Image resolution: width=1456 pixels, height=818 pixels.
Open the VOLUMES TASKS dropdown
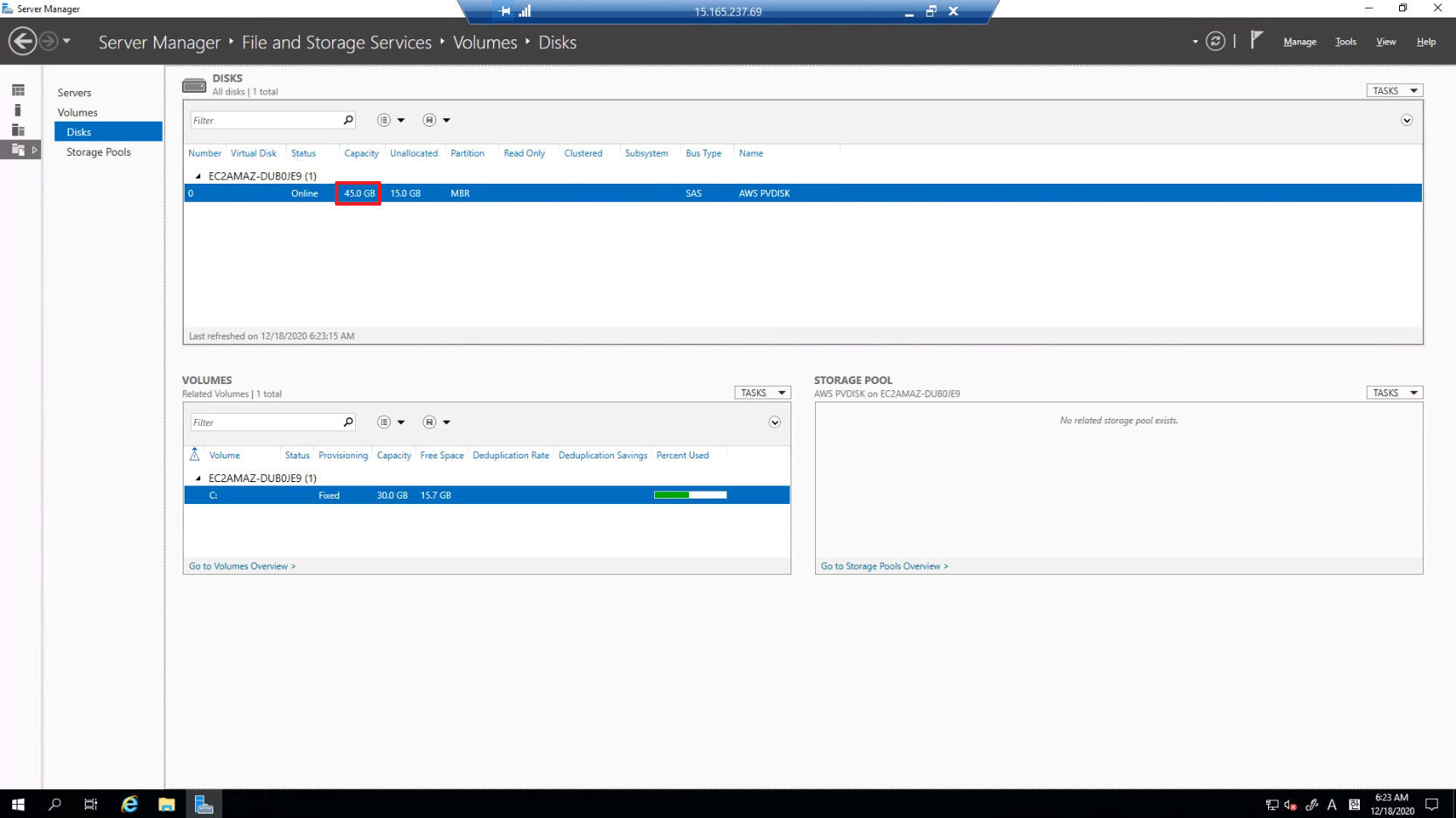click(763, 393)
